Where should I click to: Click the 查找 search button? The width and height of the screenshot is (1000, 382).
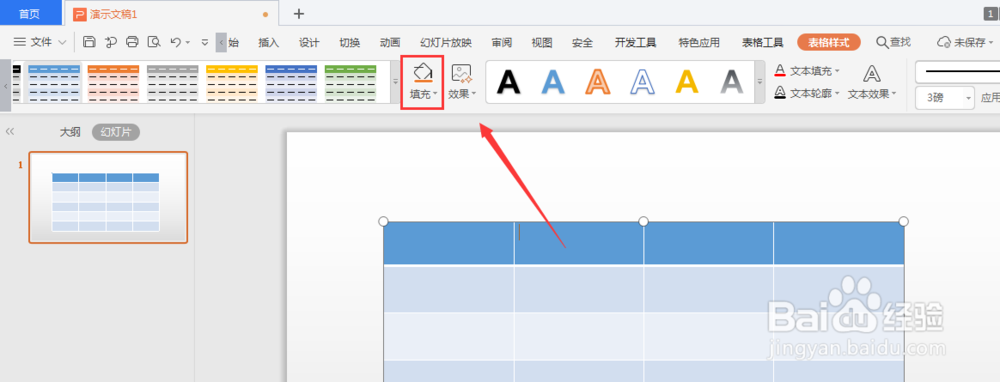point(893,42)
